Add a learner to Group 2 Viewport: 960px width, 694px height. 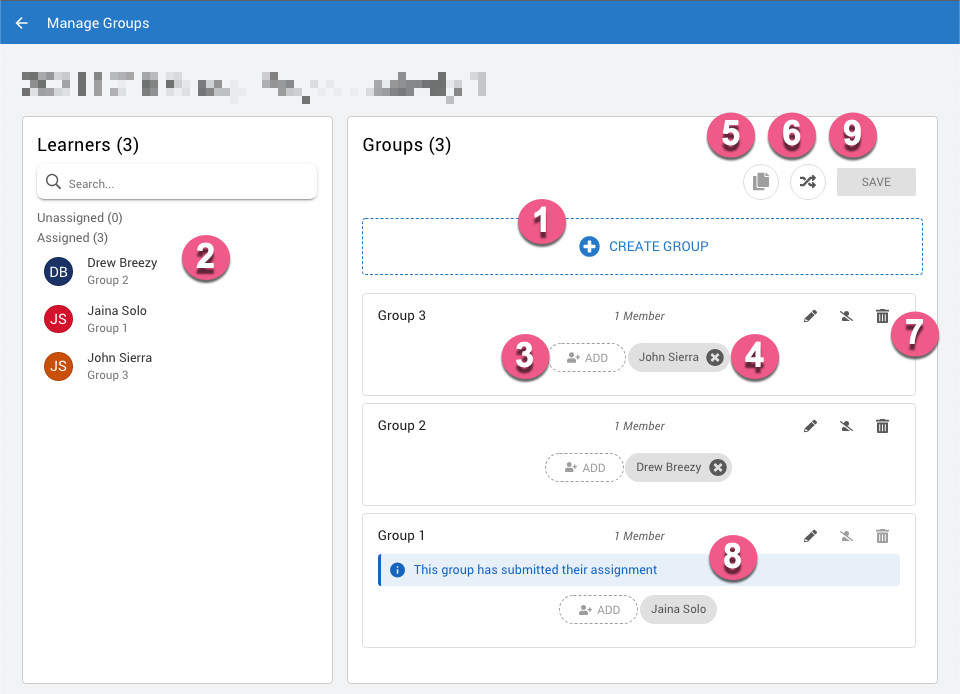coord(584,467)
